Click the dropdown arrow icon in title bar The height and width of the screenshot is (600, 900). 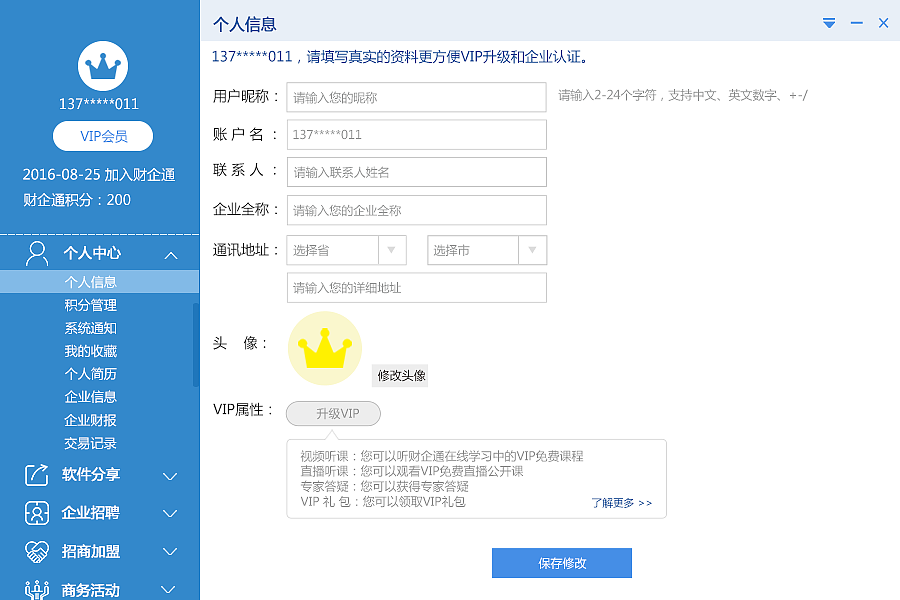(x=828, y=22)
